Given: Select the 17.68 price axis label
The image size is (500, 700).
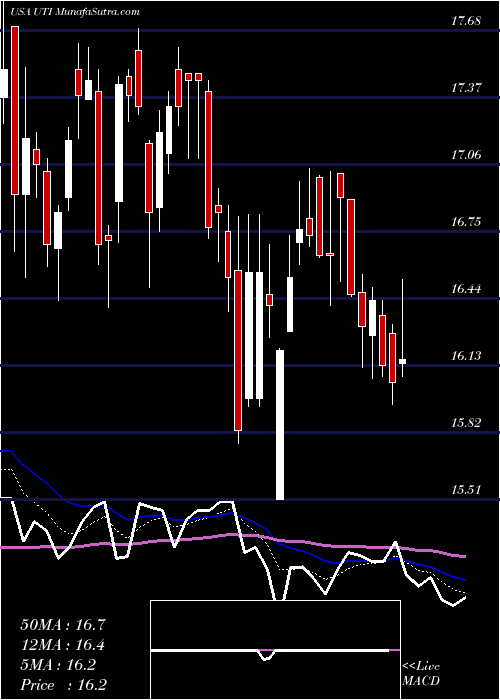Looking at the screenshot, I should coord(465,21).
